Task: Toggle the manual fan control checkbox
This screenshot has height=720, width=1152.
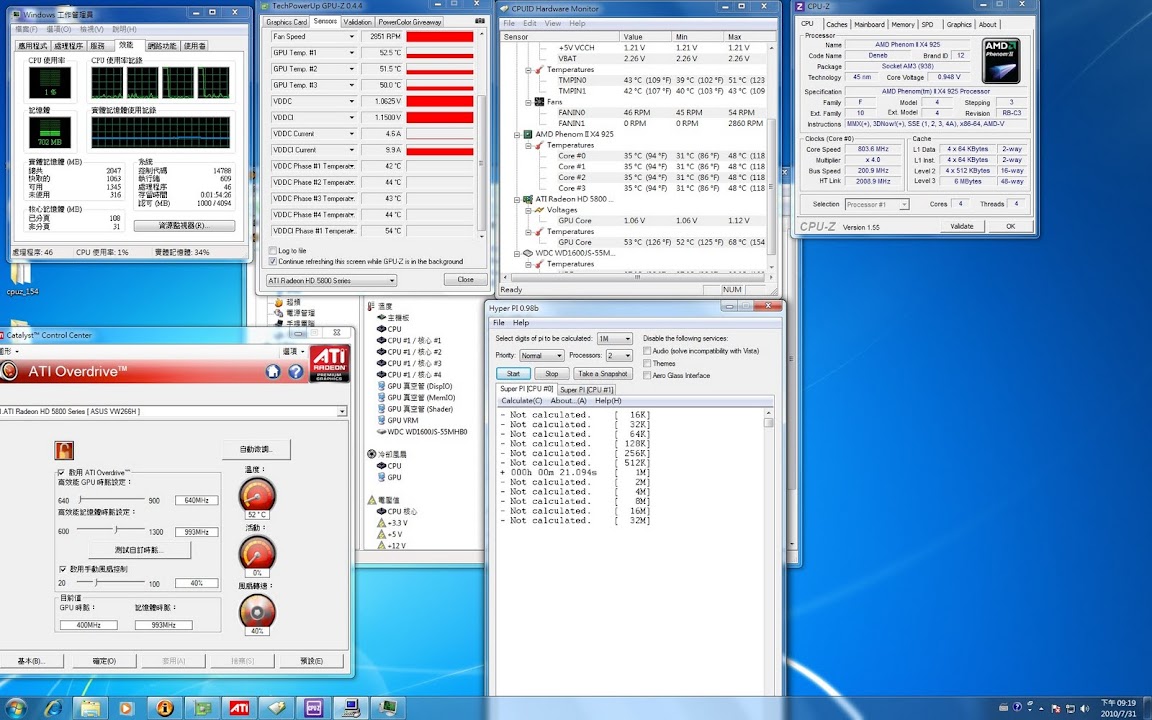Action: (62, 569)
